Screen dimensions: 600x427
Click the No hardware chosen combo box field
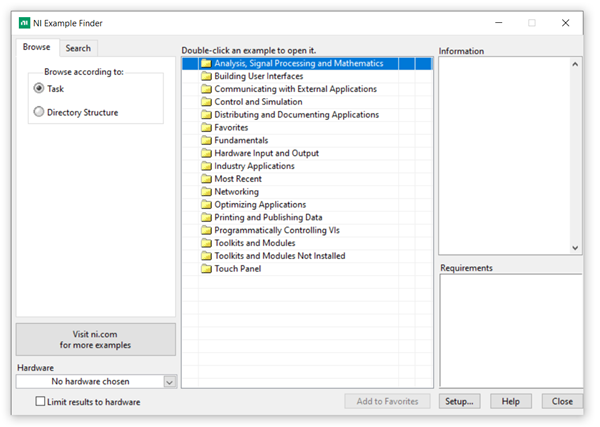(x=90, y=381)
